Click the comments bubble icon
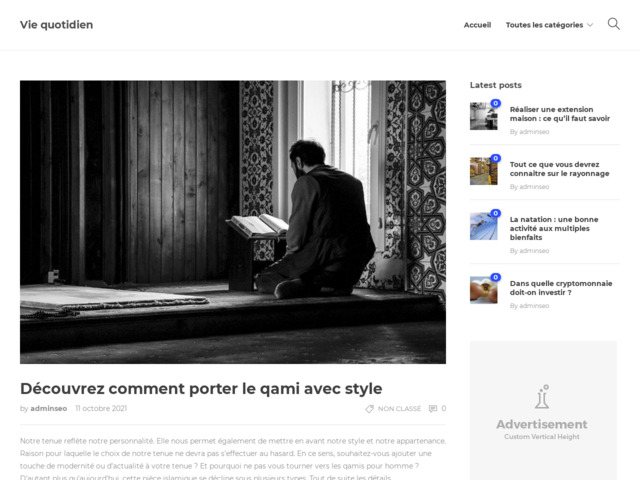The width and height of the screenshot is (640, 480). coord(433,409)
